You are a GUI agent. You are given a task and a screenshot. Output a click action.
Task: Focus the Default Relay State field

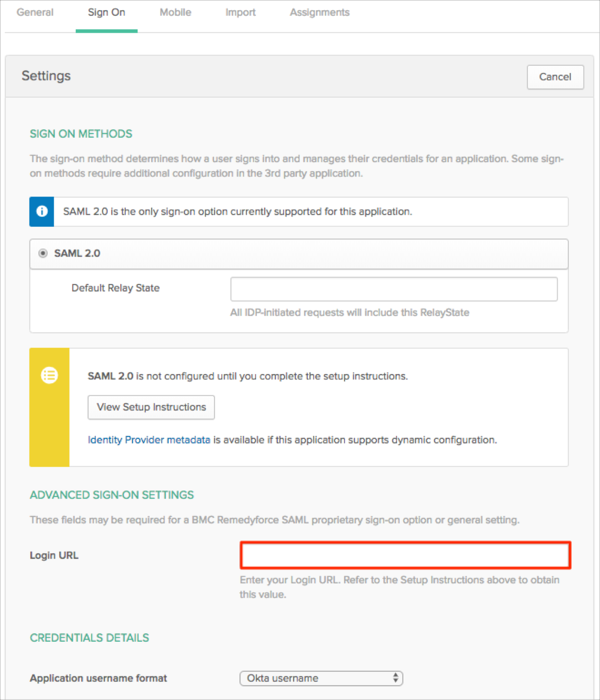tap(393, 289)
